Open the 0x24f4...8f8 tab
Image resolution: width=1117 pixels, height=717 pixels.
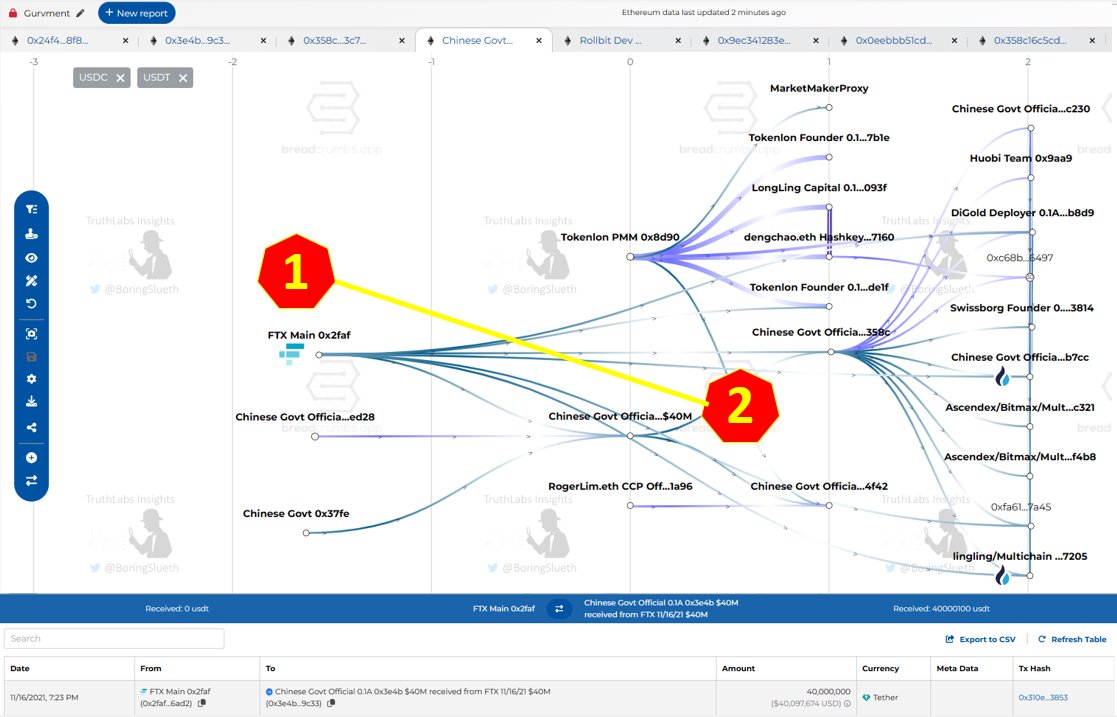click(58, 41)
